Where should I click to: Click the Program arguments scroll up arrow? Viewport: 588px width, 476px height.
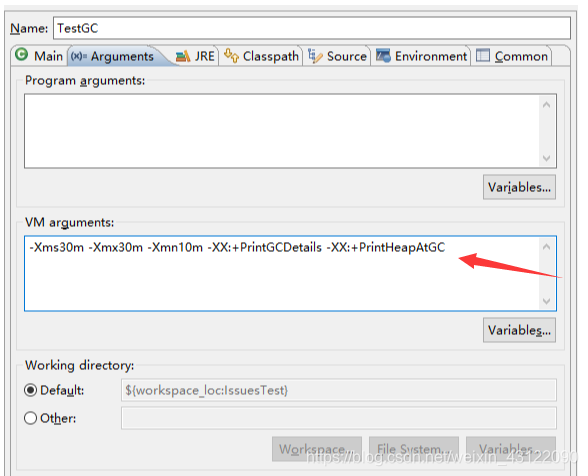point(546,105)
